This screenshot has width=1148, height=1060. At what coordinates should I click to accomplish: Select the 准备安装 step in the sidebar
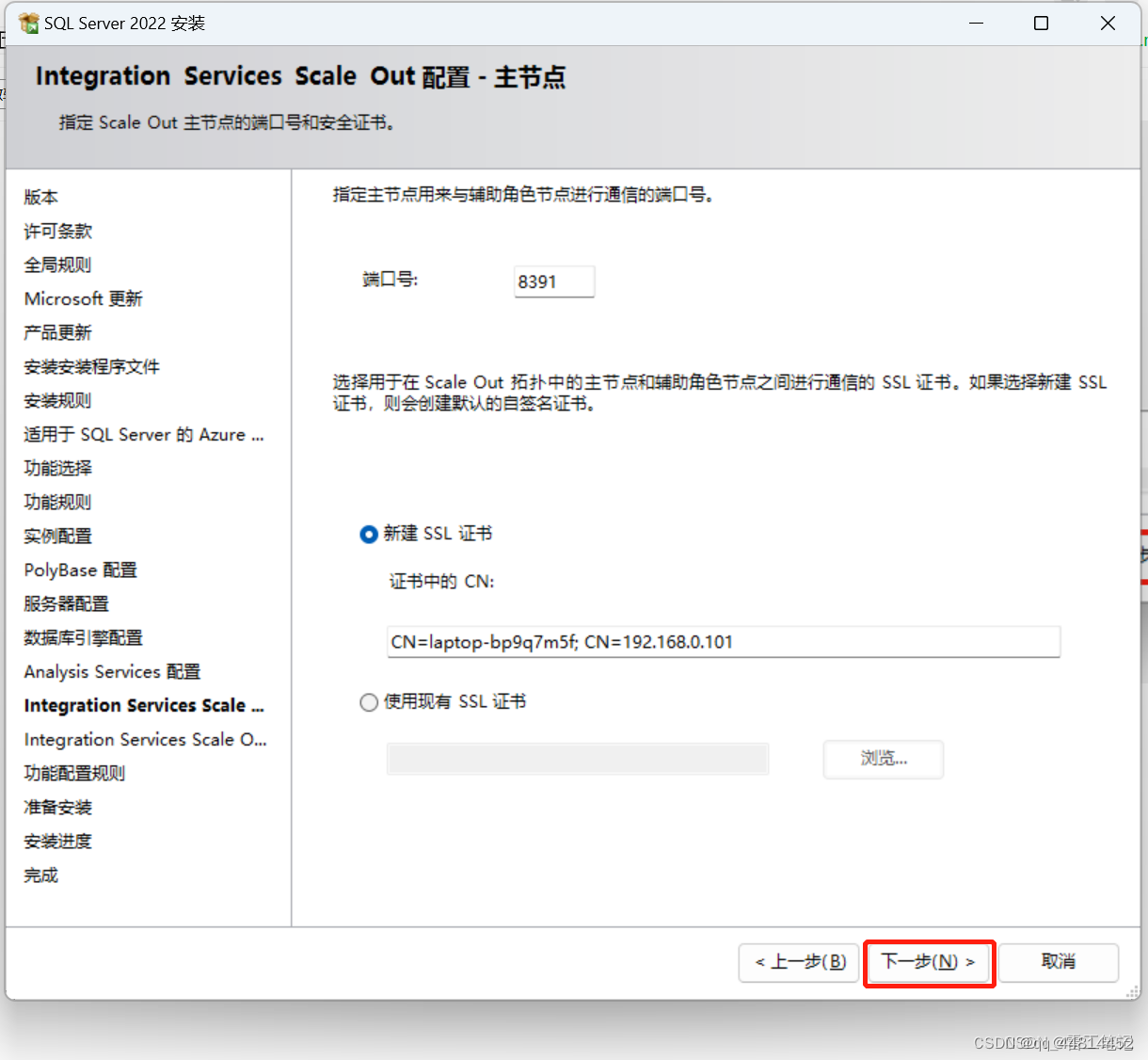58,808
